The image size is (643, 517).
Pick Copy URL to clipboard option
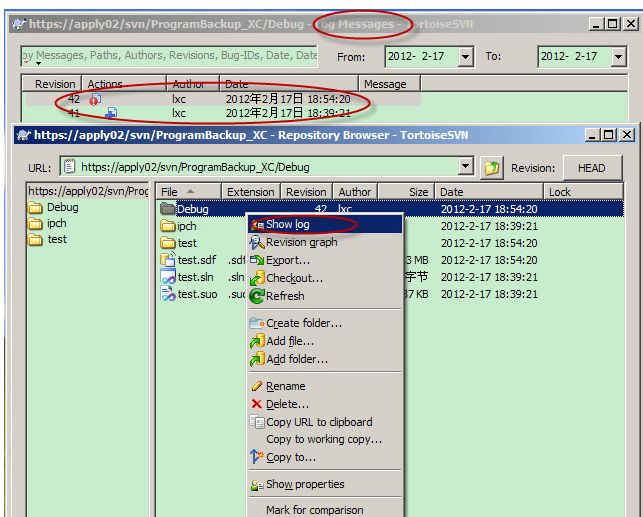click(x=318, y=422)
